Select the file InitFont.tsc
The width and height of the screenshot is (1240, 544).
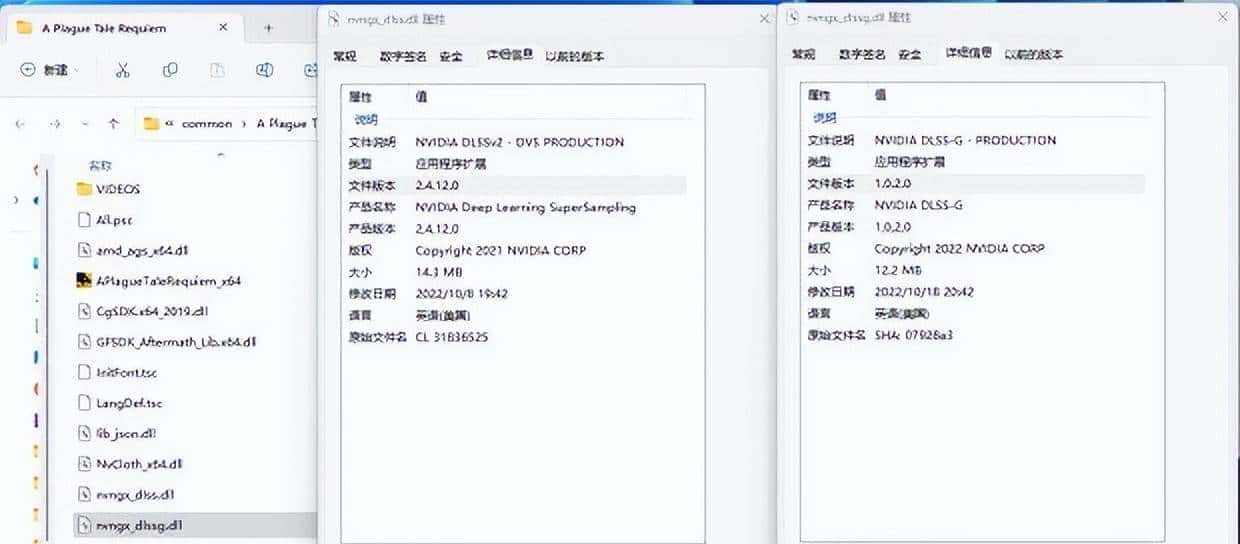click(x=127, y=372)
